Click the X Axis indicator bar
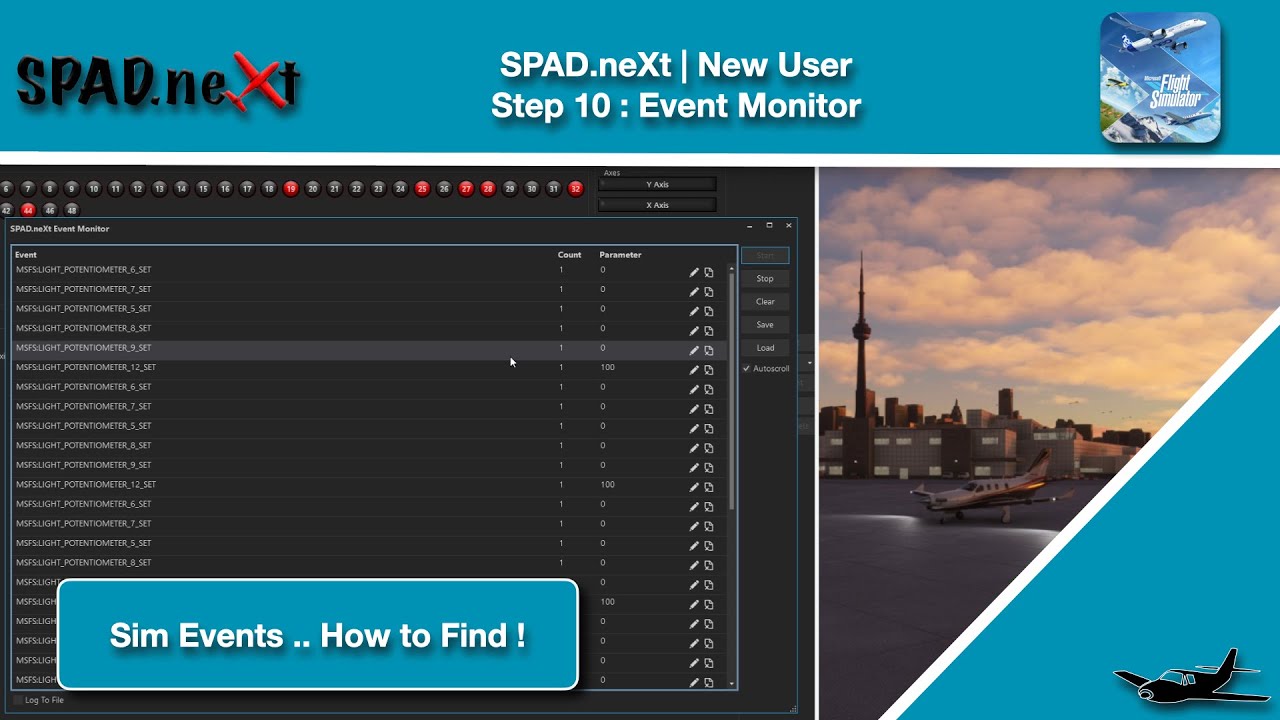Image resolution: width=1280 pixels, height=720 pixels. (657, 205)
